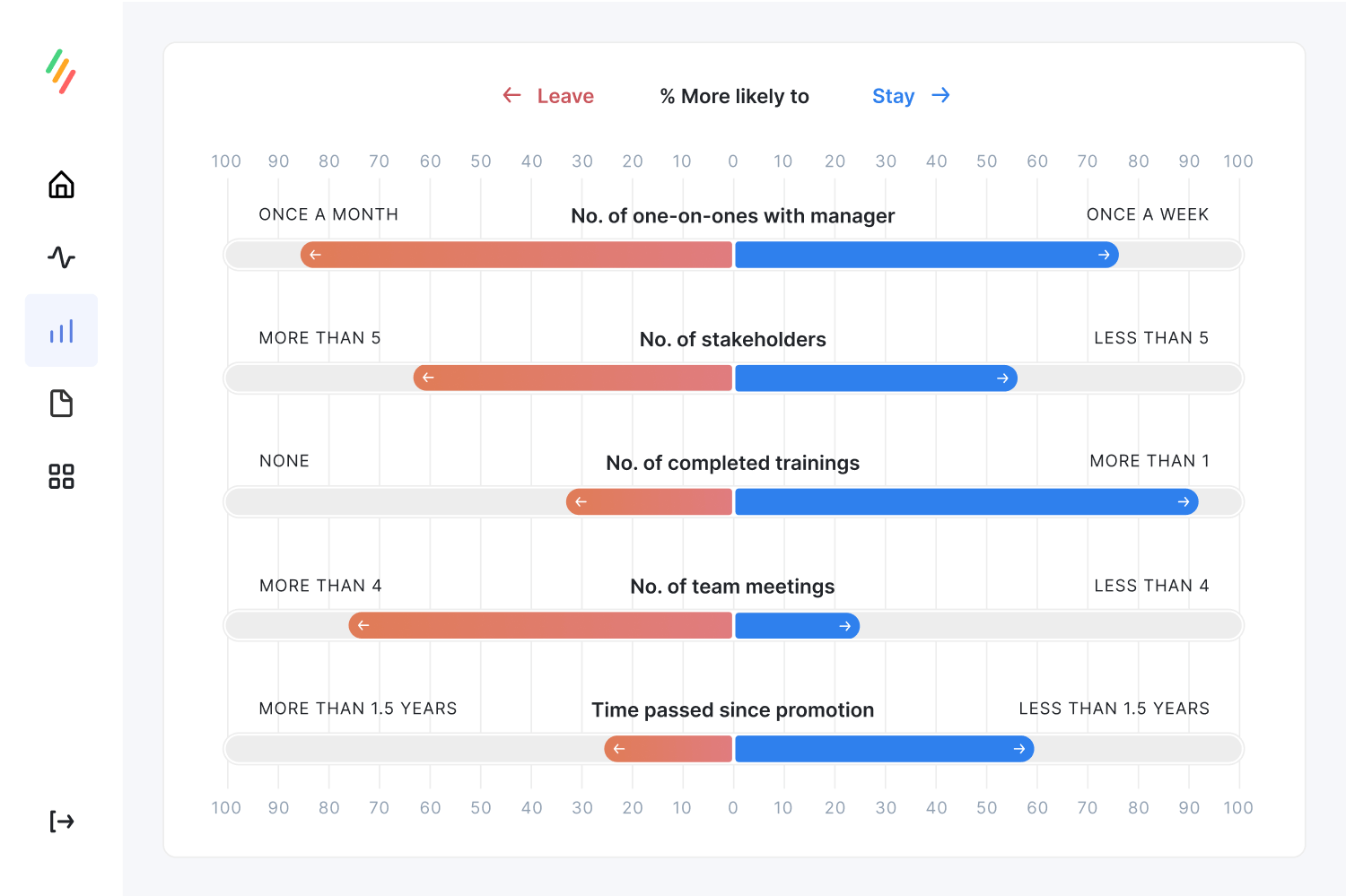Image resolution: width=1346 pixels, height=896 pixels.
Task: Click the '% More likely to' title
Action: [x=733, y=95]
